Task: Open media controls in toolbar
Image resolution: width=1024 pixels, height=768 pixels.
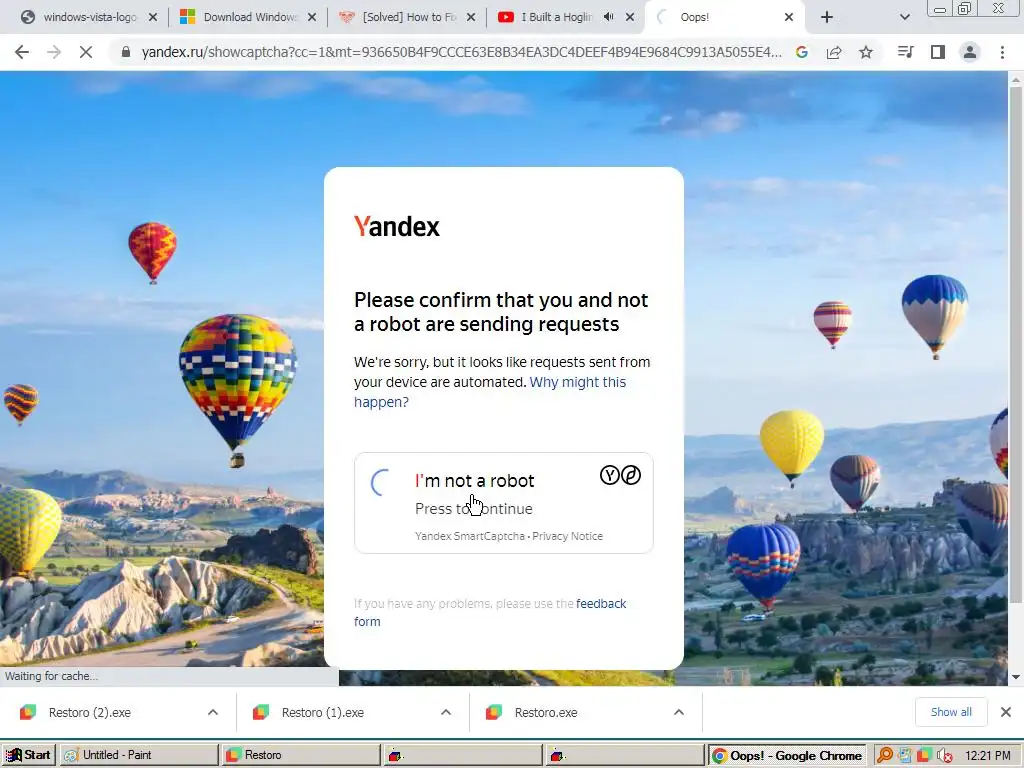Action: pyautogui.click(x=906, y=52)
